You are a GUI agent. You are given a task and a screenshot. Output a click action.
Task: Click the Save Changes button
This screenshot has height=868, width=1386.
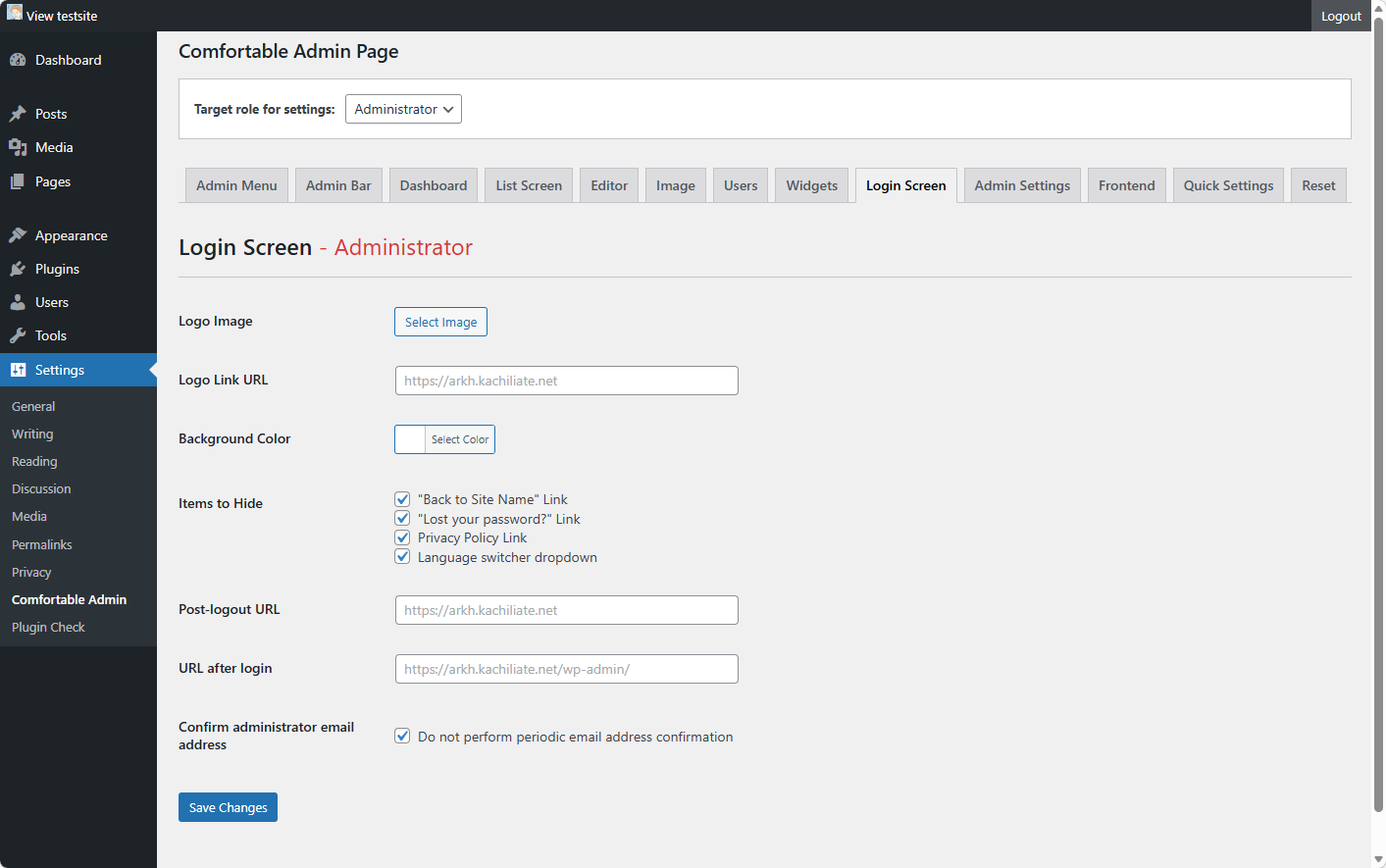[228, 807]
